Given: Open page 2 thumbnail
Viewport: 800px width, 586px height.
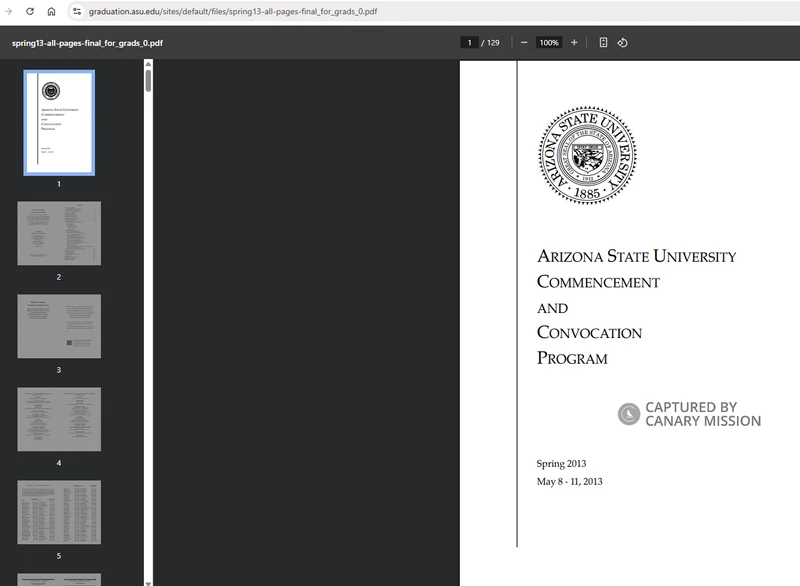Looking at the screenshot, I should tap(59, 233).
